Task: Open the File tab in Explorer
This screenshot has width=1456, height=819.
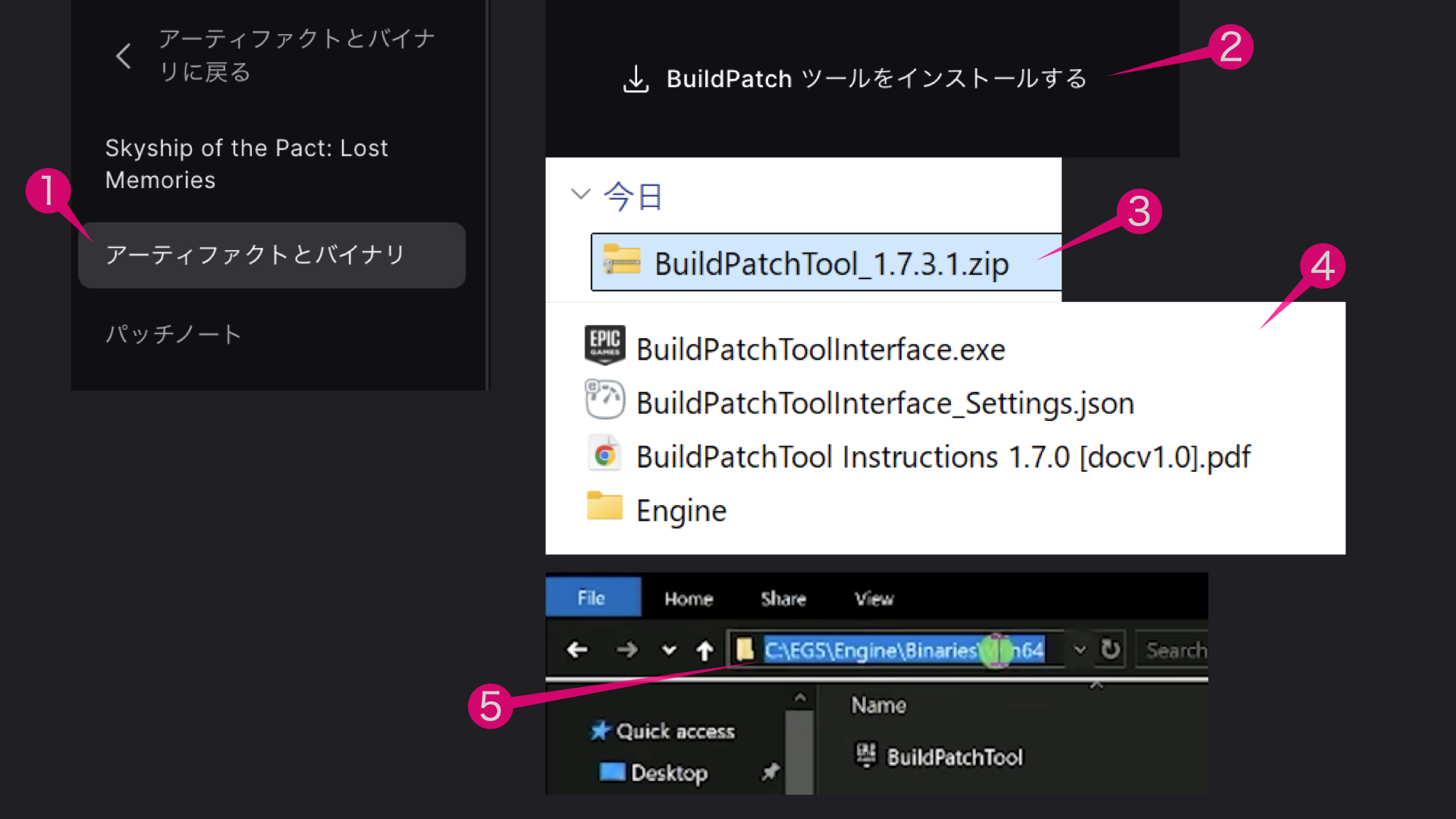Action: (591, 598)
